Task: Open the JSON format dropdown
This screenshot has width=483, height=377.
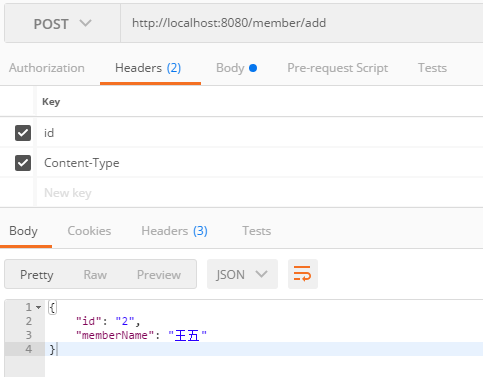Action: 242,274
